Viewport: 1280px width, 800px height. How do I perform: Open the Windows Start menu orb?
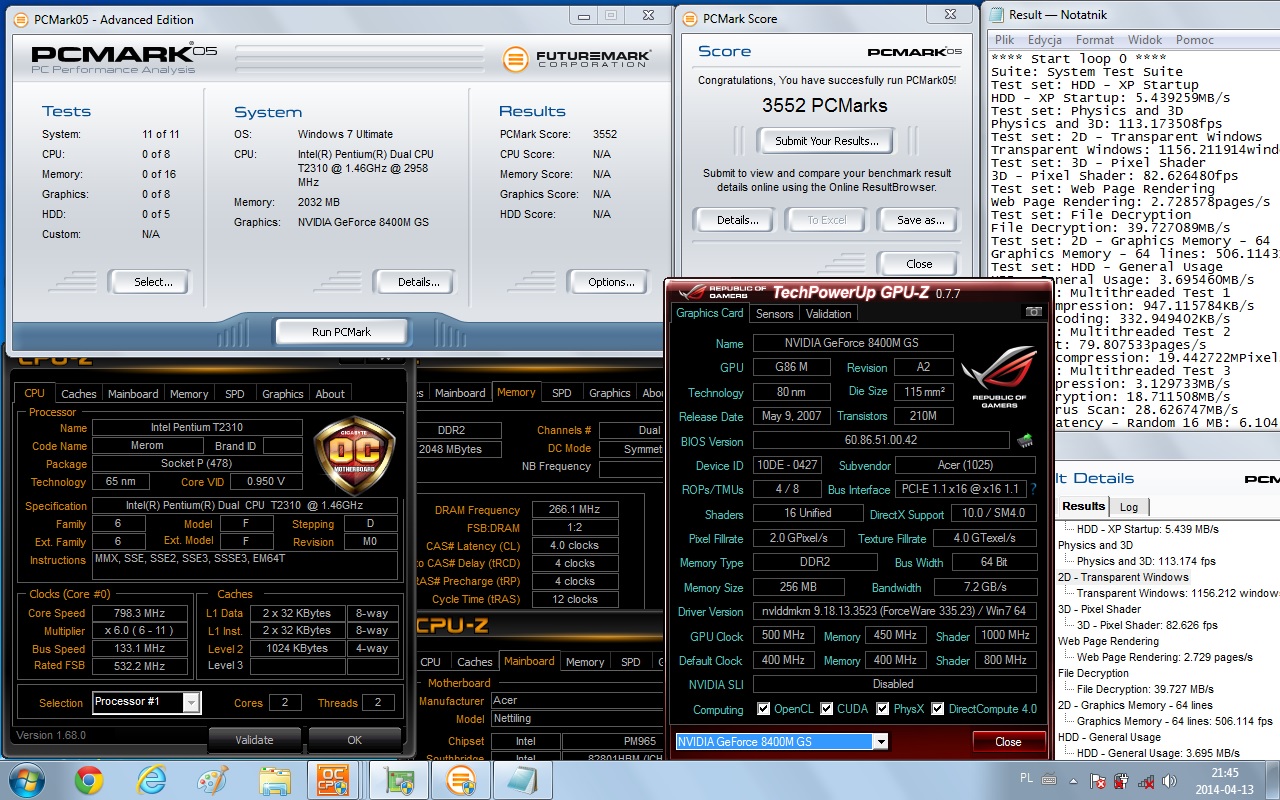tap(26, 779)
